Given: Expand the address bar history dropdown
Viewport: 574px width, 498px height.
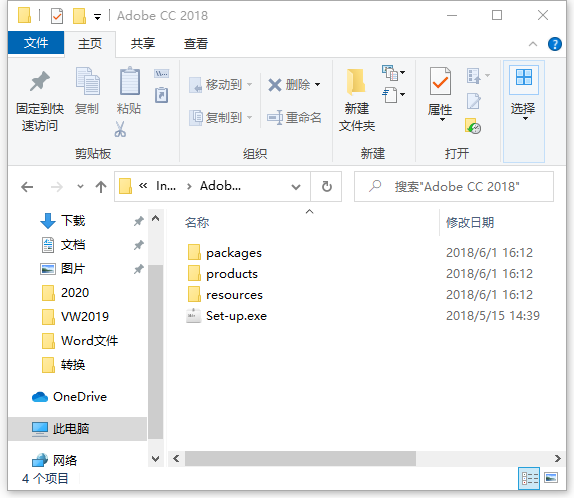Looking at the screenshot, I should (x=296, y=187).
